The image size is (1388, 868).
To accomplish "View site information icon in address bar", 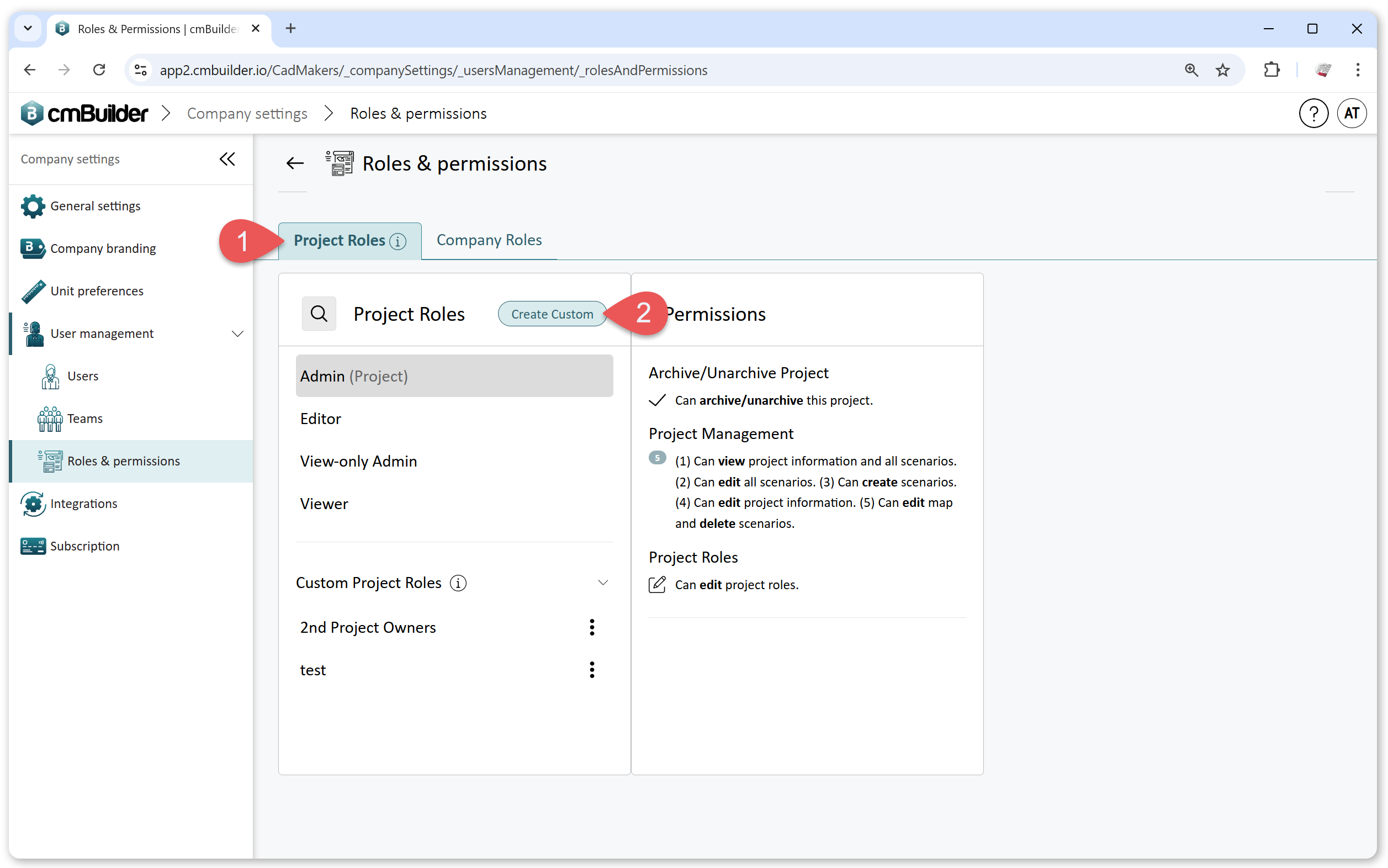I will click(141, 70).
